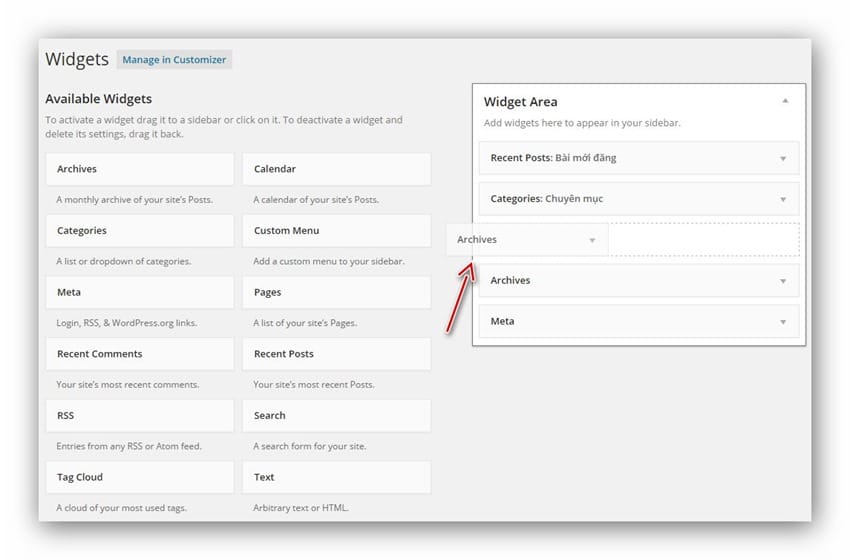Expand the Recent Posts: Bài mới đăng widget
This screenshot has width=850, height=560.
coord(639,158)
